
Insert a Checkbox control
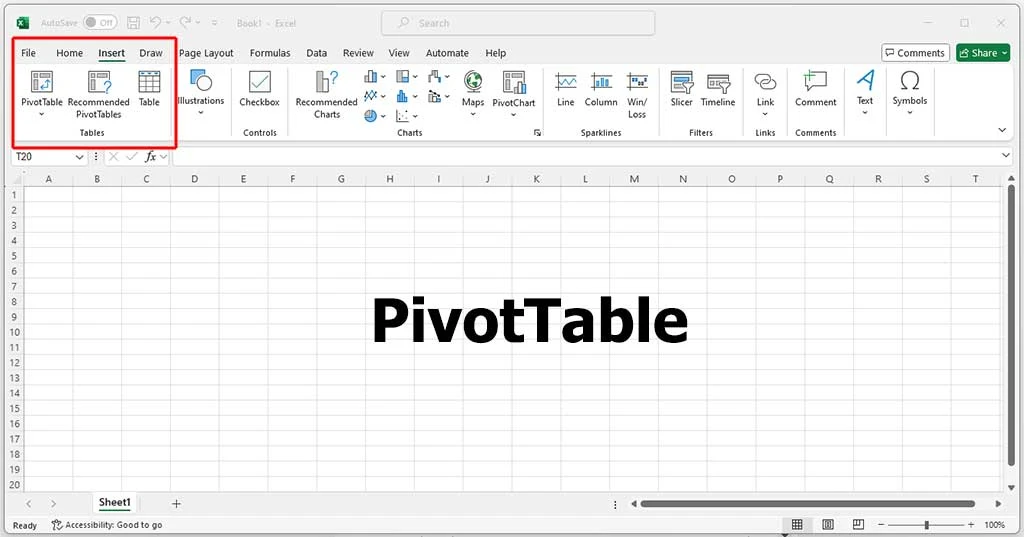click(x=259, y=89)
